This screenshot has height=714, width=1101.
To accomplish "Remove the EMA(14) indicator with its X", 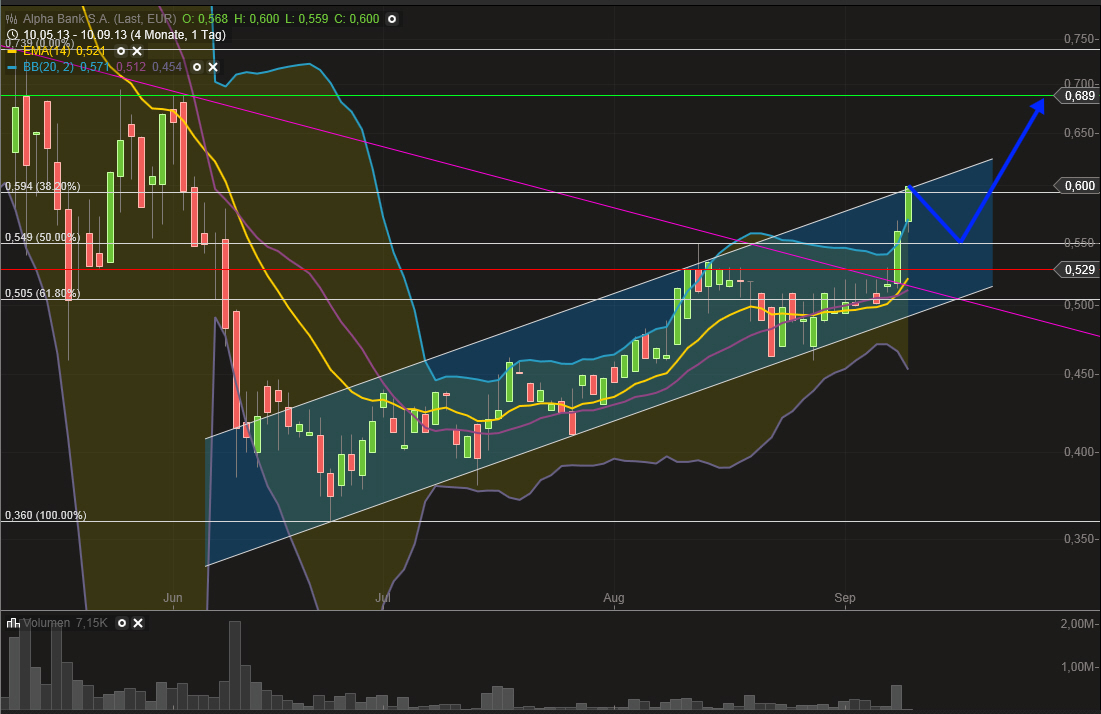I will point(137,51).
